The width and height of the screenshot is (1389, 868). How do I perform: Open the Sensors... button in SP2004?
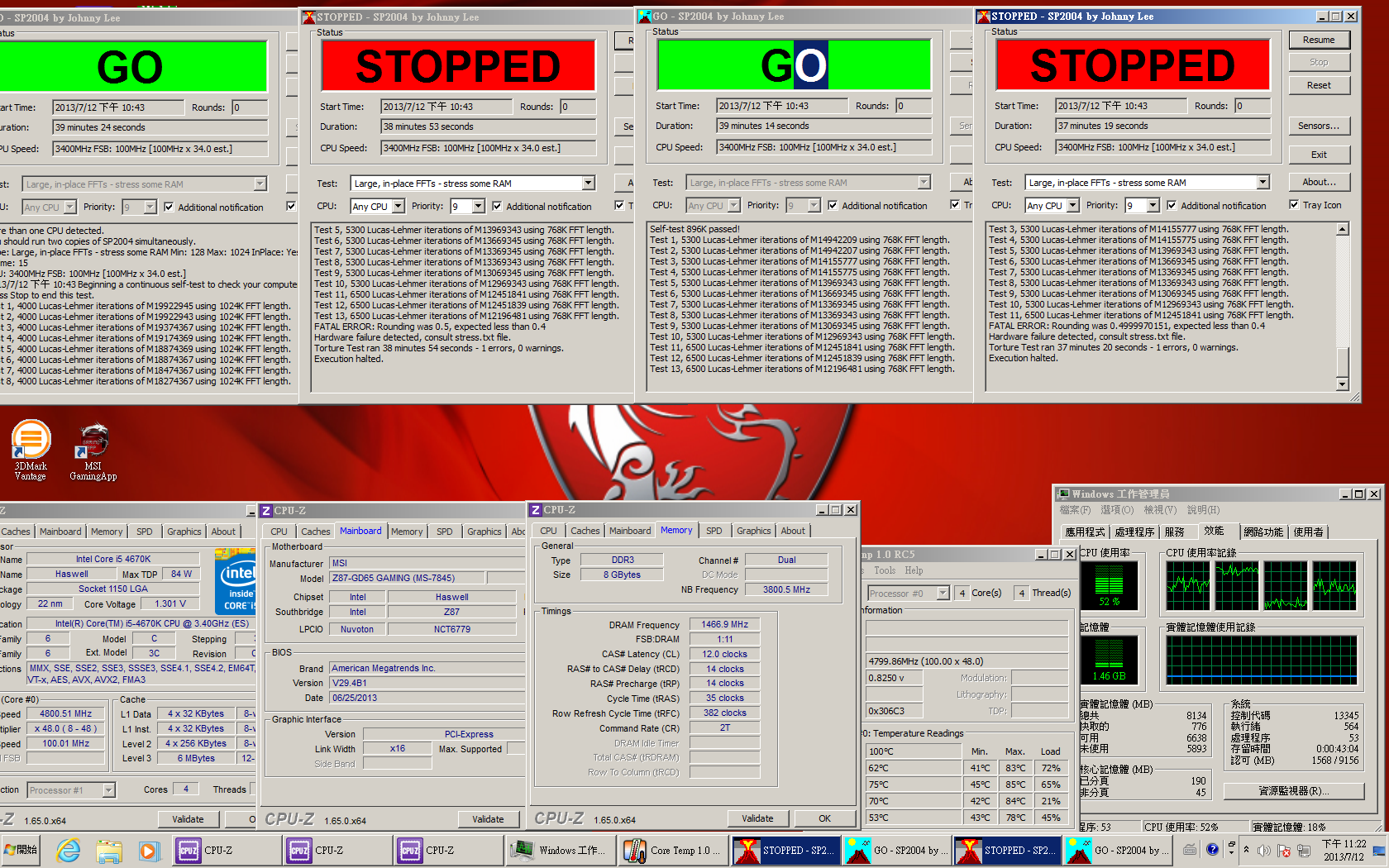(x=1319, y=126)
